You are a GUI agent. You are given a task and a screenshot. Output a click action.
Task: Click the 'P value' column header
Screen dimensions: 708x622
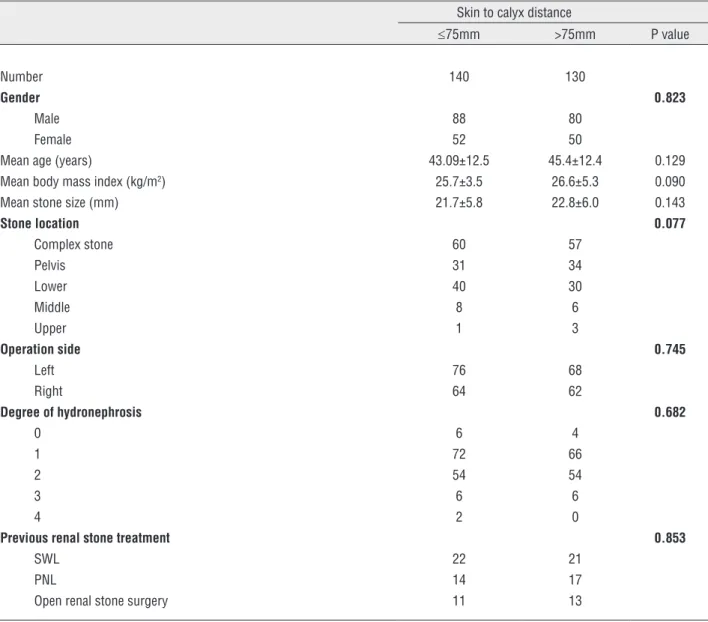(x=670, y=34)
